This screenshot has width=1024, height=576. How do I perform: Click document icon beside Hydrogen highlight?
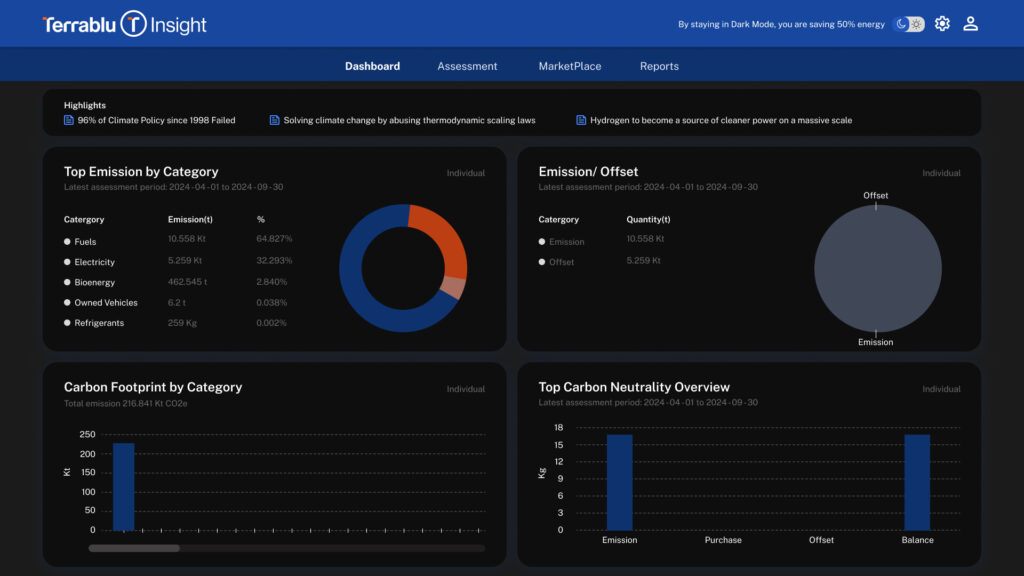tap(581, 120)
